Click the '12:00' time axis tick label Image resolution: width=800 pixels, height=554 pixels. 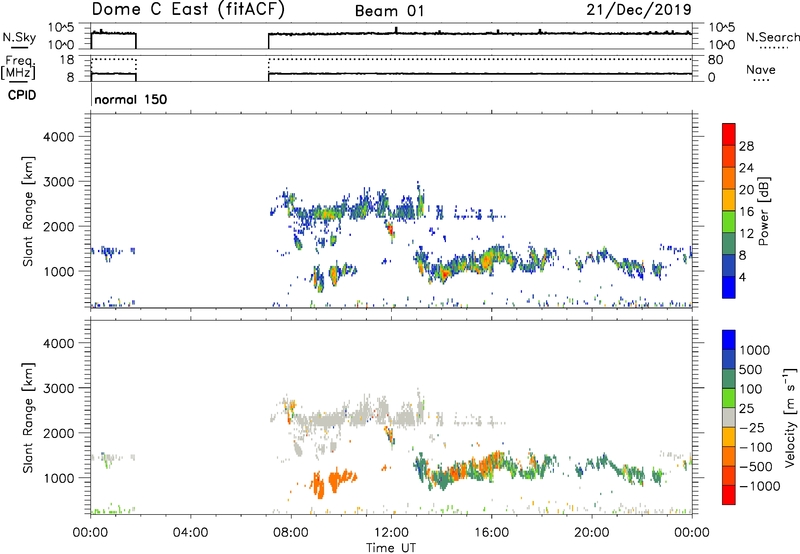click(391, 533)
